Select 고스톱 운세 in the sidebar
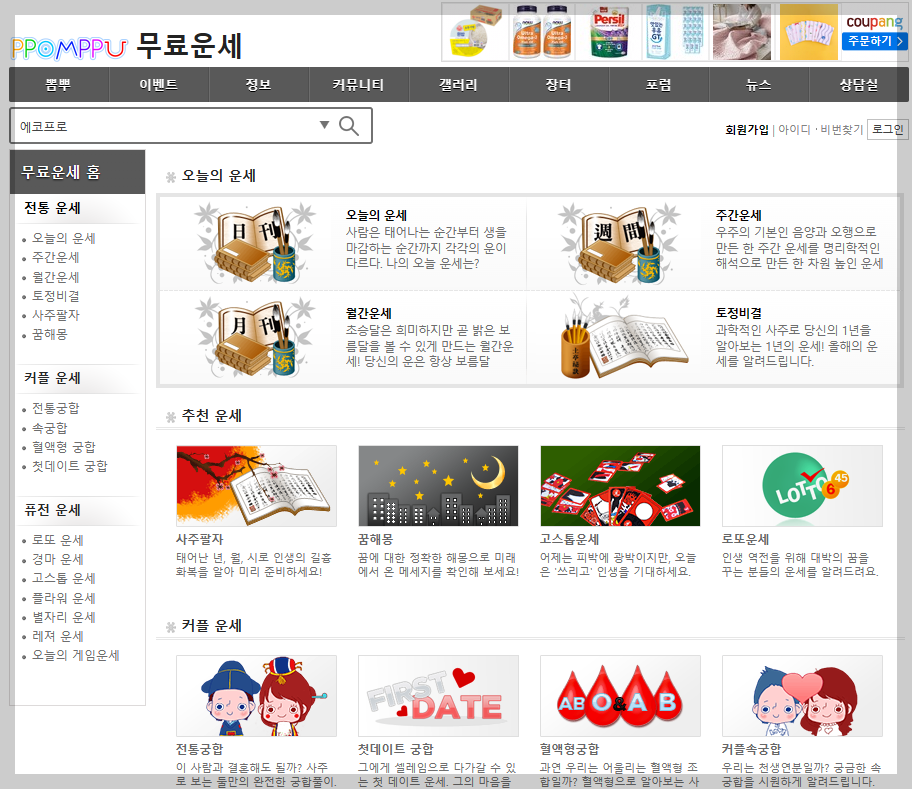 point(63,579)
